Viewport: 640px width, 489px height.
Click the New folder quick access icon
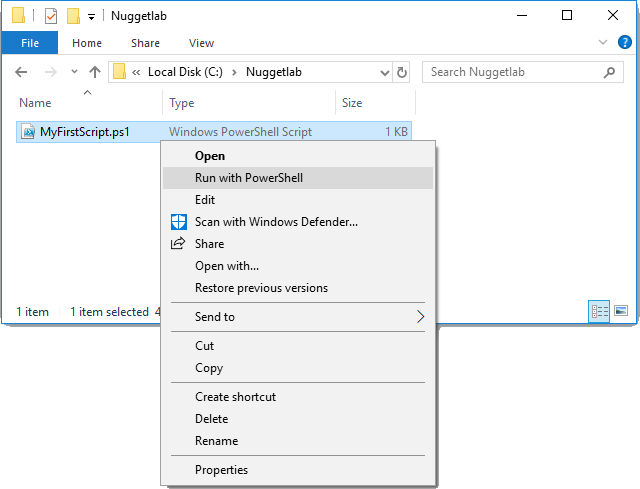(73, 16)
